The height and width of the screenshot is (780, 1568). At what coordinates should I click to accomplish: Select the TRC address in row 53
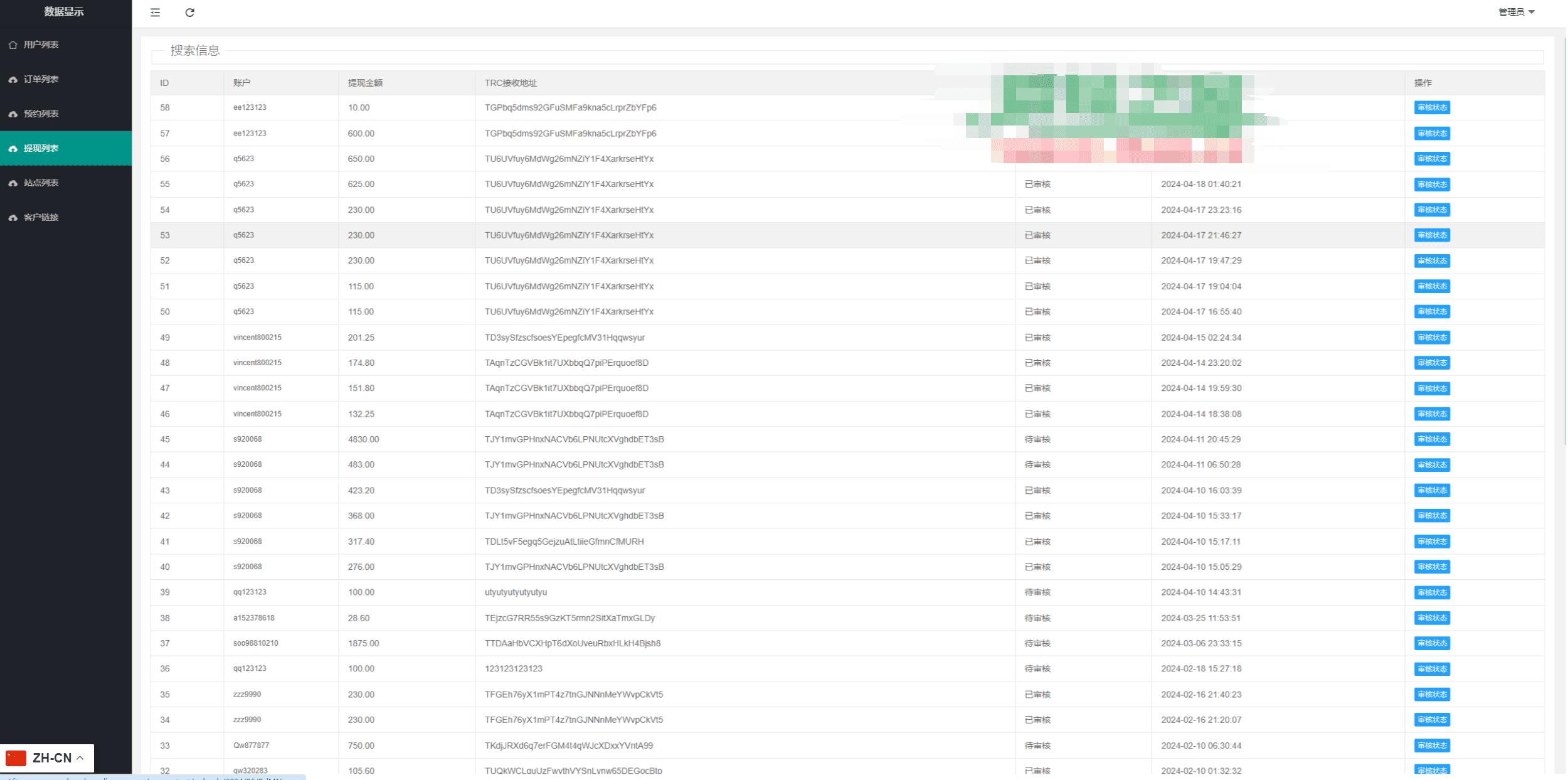(x=569, y=235)
